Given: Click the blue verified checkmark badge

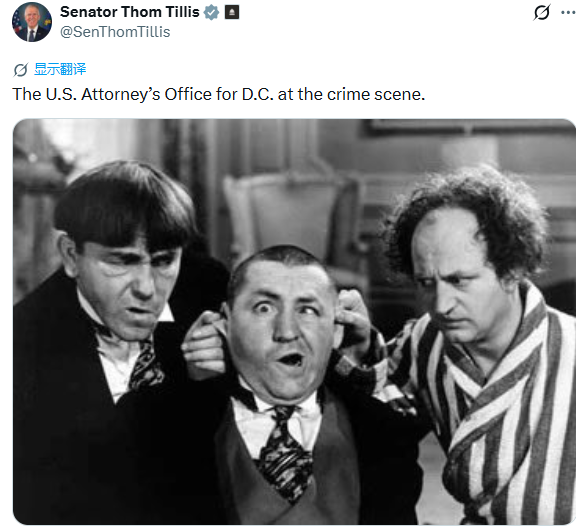Looking at the screenshot, I should click(212, 12).
